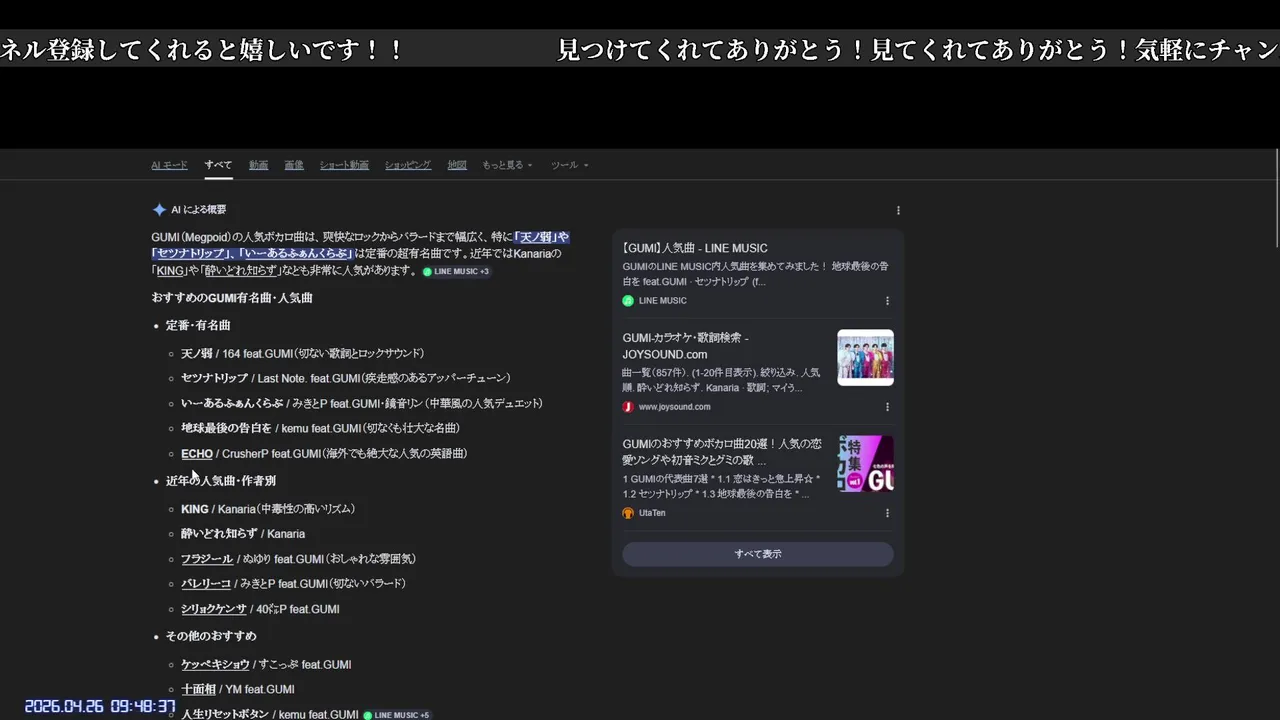The height and width of the screenshot is (720, 1280).
Task: Open more options for UtaTen result
Action: tap(887, 513)
